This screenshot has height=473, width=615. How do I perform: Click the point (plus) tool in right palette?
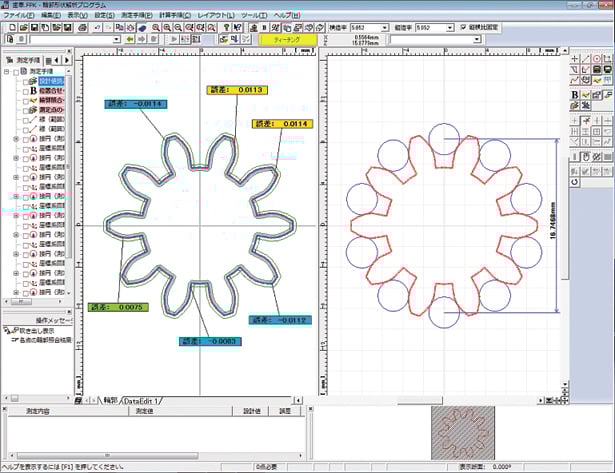pyautogui.click(x=575, y=59)
